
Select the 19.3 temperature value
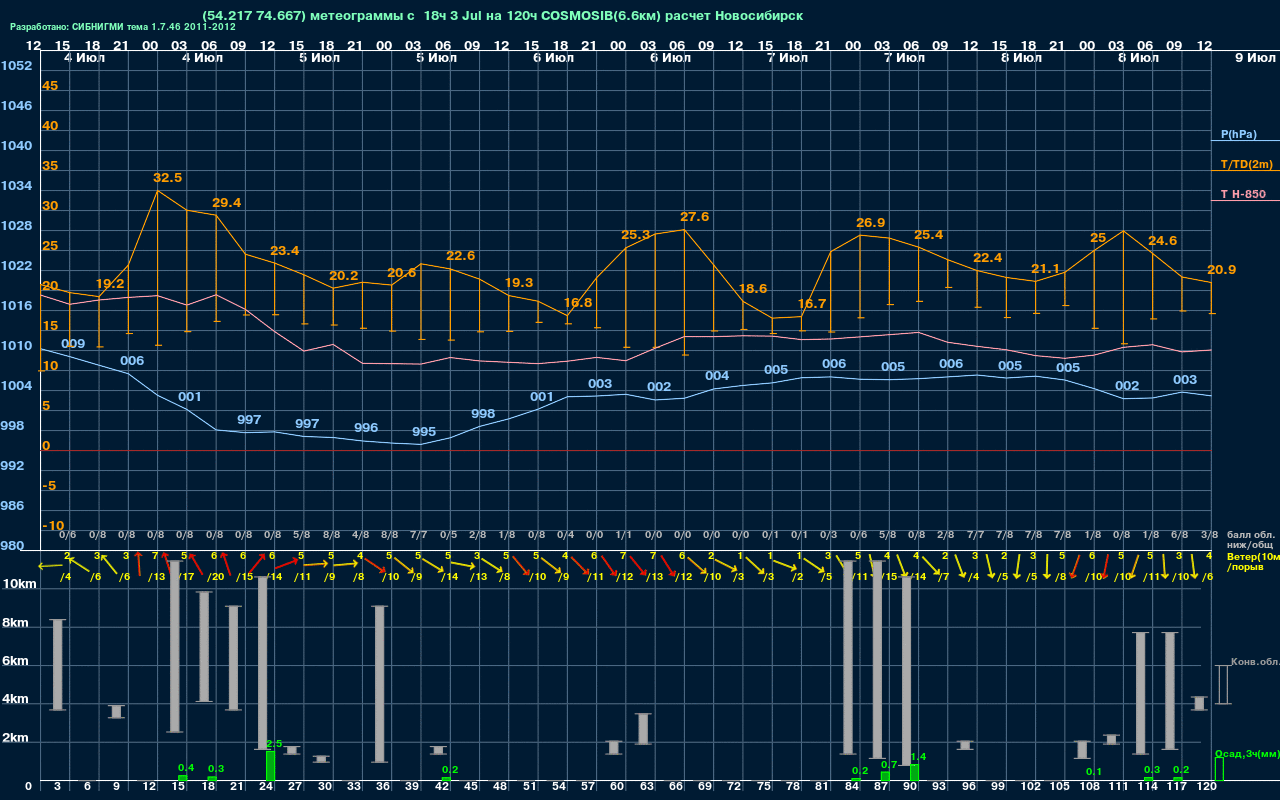pyautogui.click(x=519, y=283)
